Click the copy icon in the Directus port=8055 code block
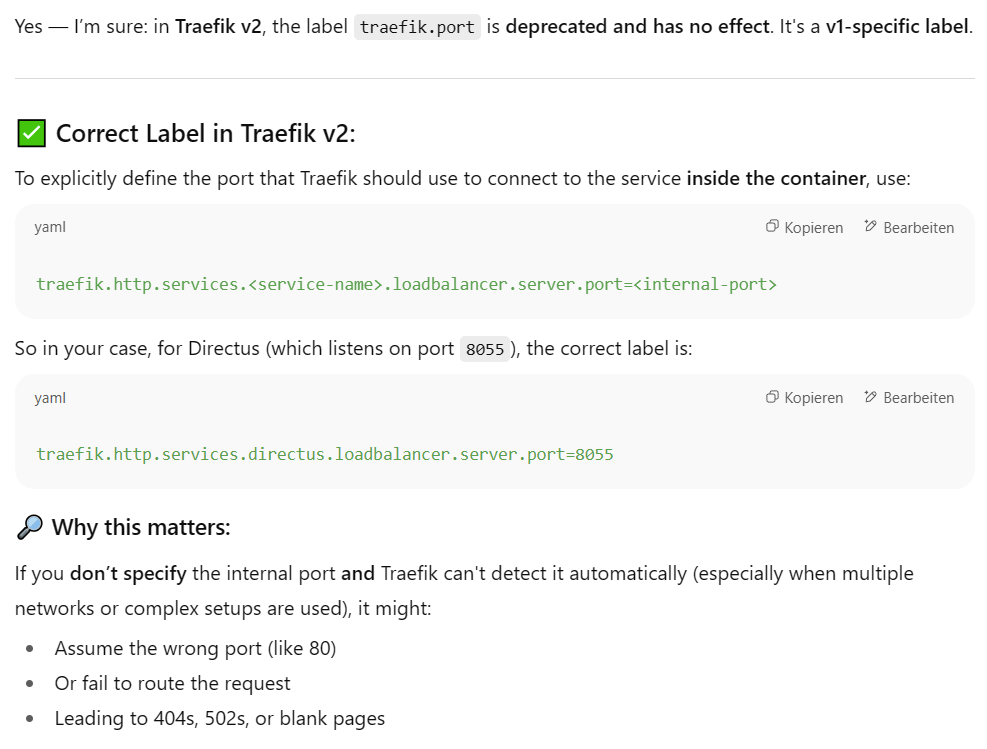The width and height of the screenshot is (987, 749). [x=772, y=397]
